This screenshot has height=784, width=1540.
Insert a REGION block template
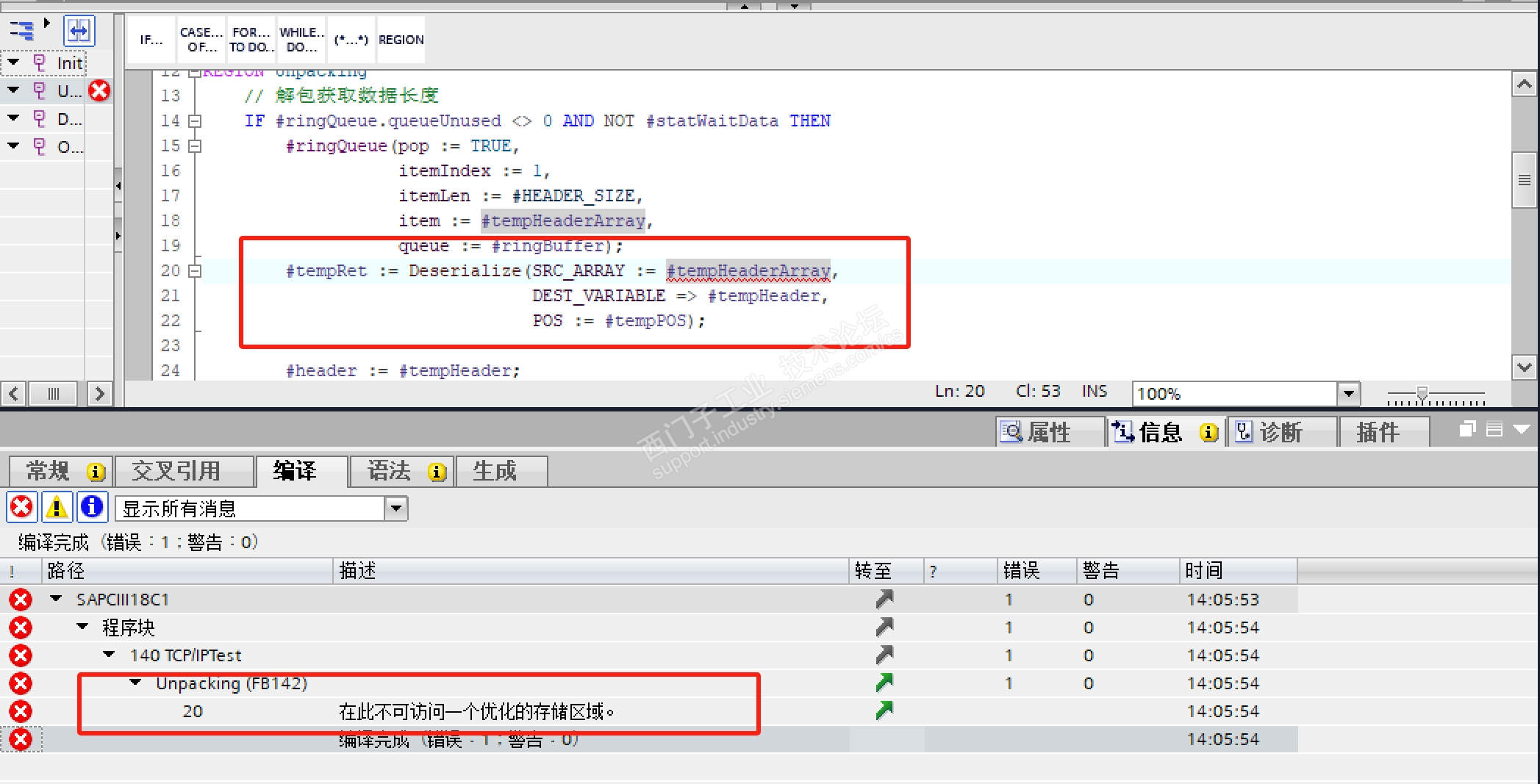401,40
